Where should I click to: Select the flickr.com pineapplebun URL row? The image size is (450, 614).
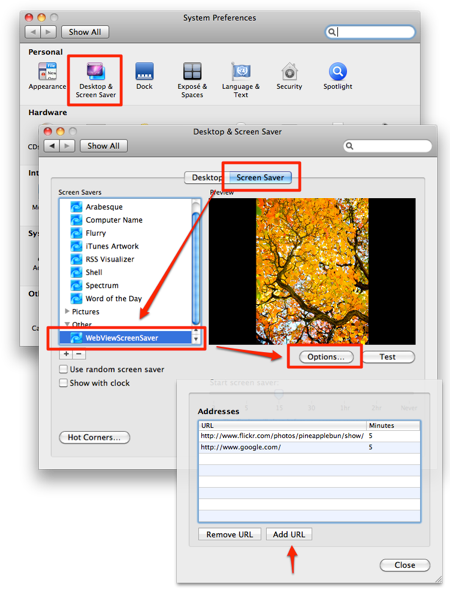point(309,436)
